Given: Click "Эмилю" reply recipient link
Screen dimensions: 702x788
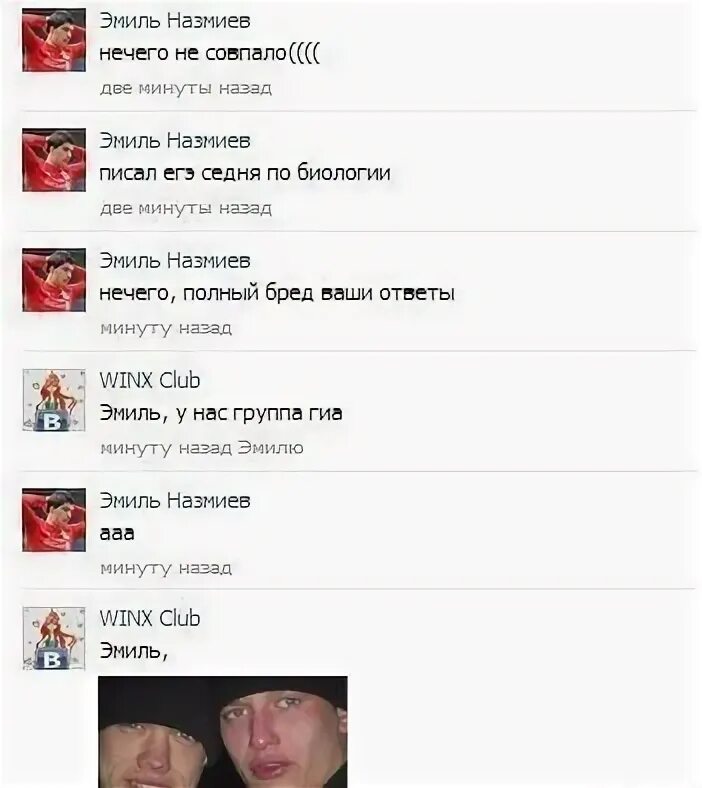Looking at the screenshot, I should (270, 448).
